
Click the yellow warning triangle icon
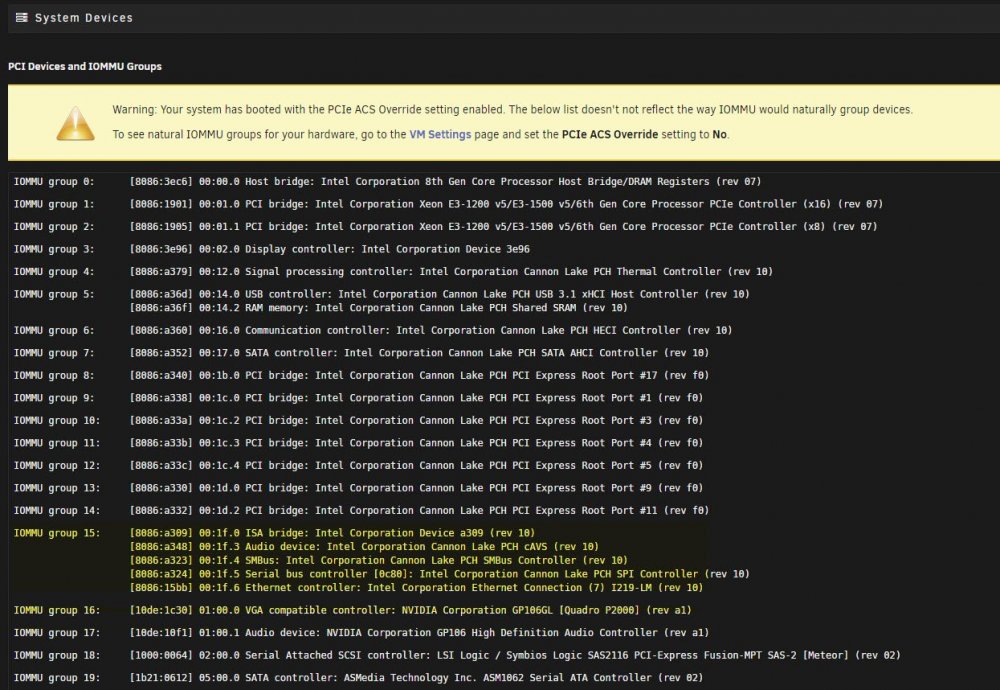pyautogui.click(x=75, y=123)
